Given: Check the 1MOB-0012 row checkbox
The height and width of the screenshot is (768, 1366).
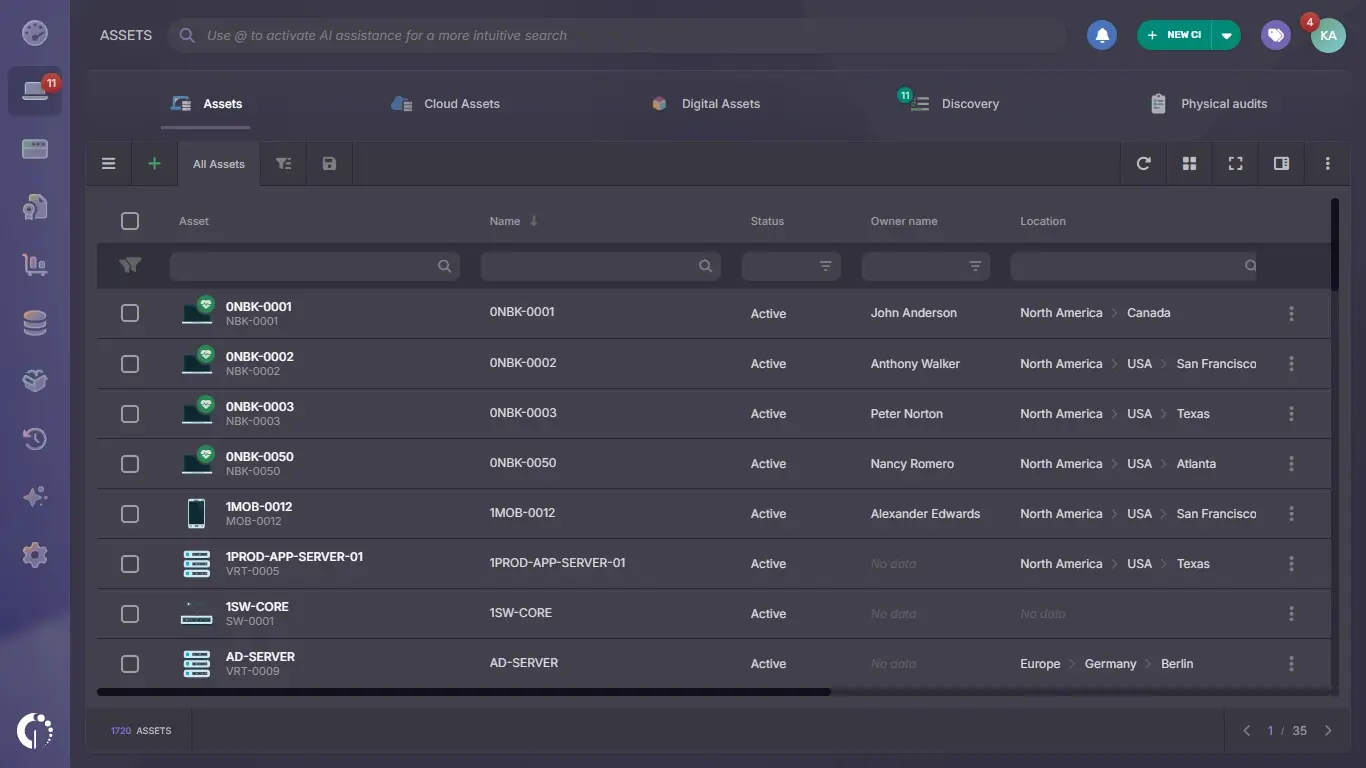Looking at the screenshot, I should point(130,513).
